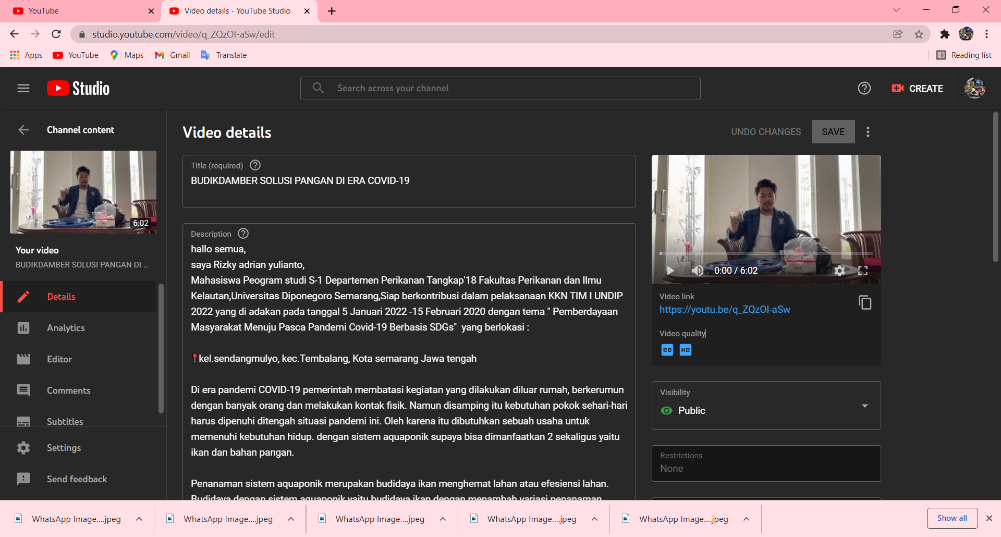This screenshot has width=1001, height=537.
Task: Click the sidebar menu scrollbar
Action: pos(161,348)
